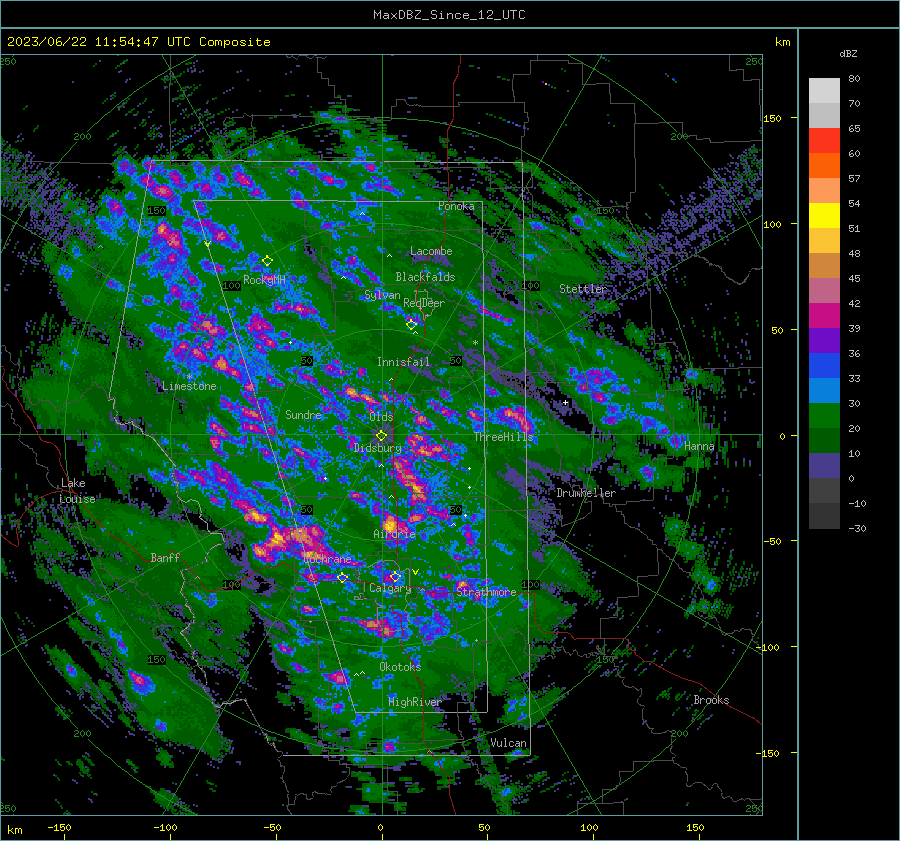Click the Calgary city label
Image resolution: width=900 pixels, height=841 pixels.
(x=390, y=588)
